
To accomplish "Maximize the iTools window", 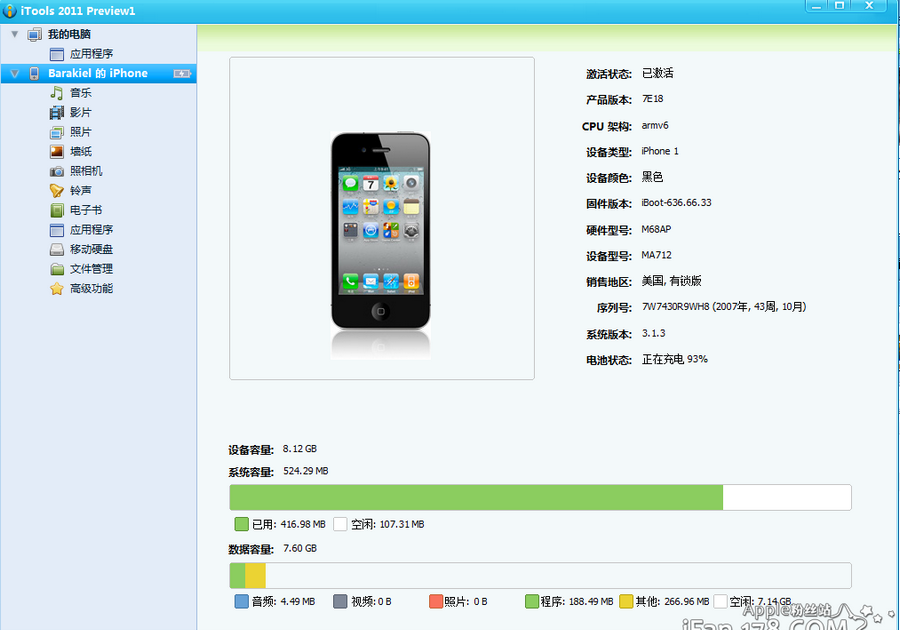I will (x=840, y=6).
